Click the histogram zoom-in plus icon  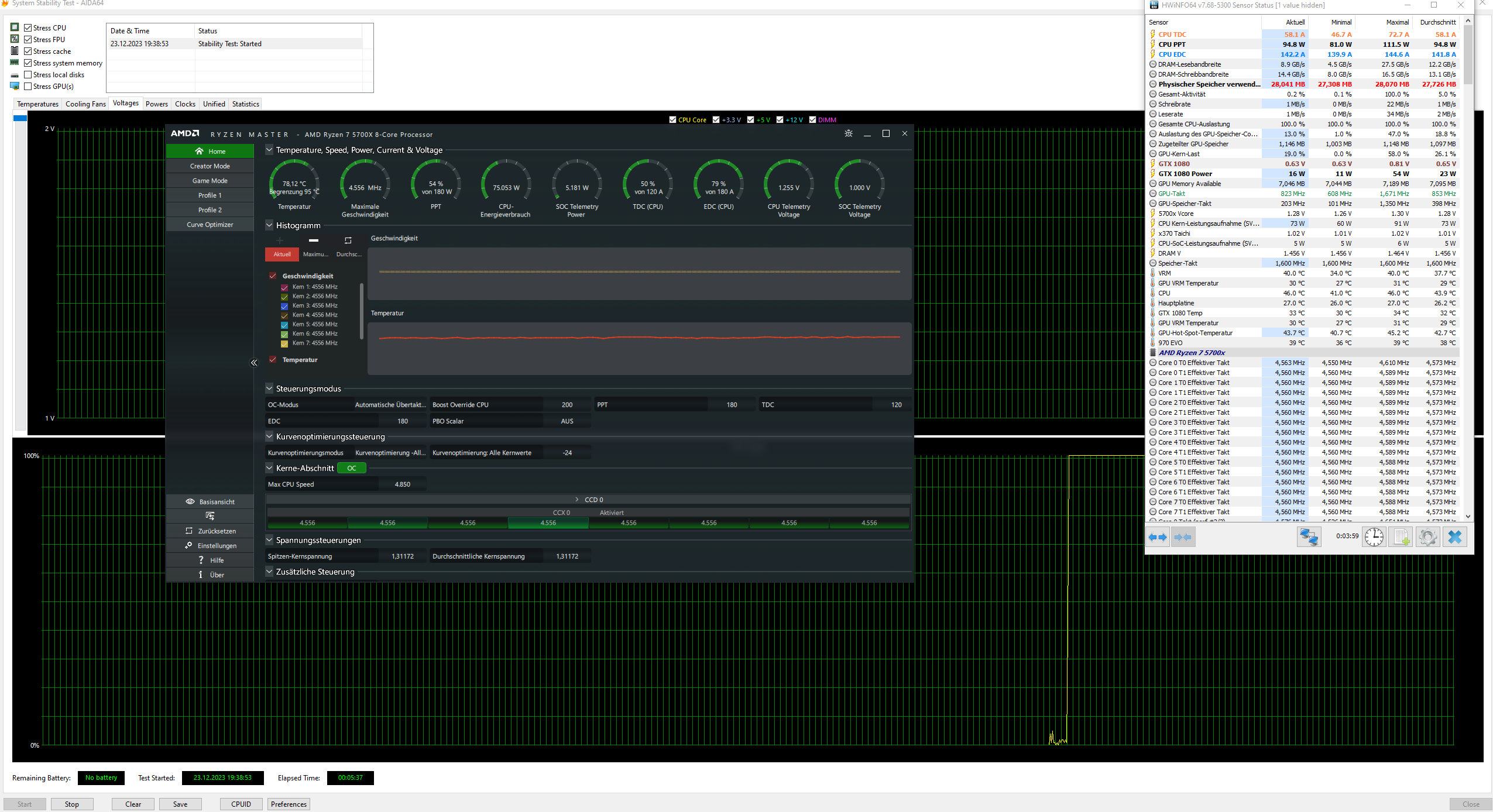[x=280, y=240]
